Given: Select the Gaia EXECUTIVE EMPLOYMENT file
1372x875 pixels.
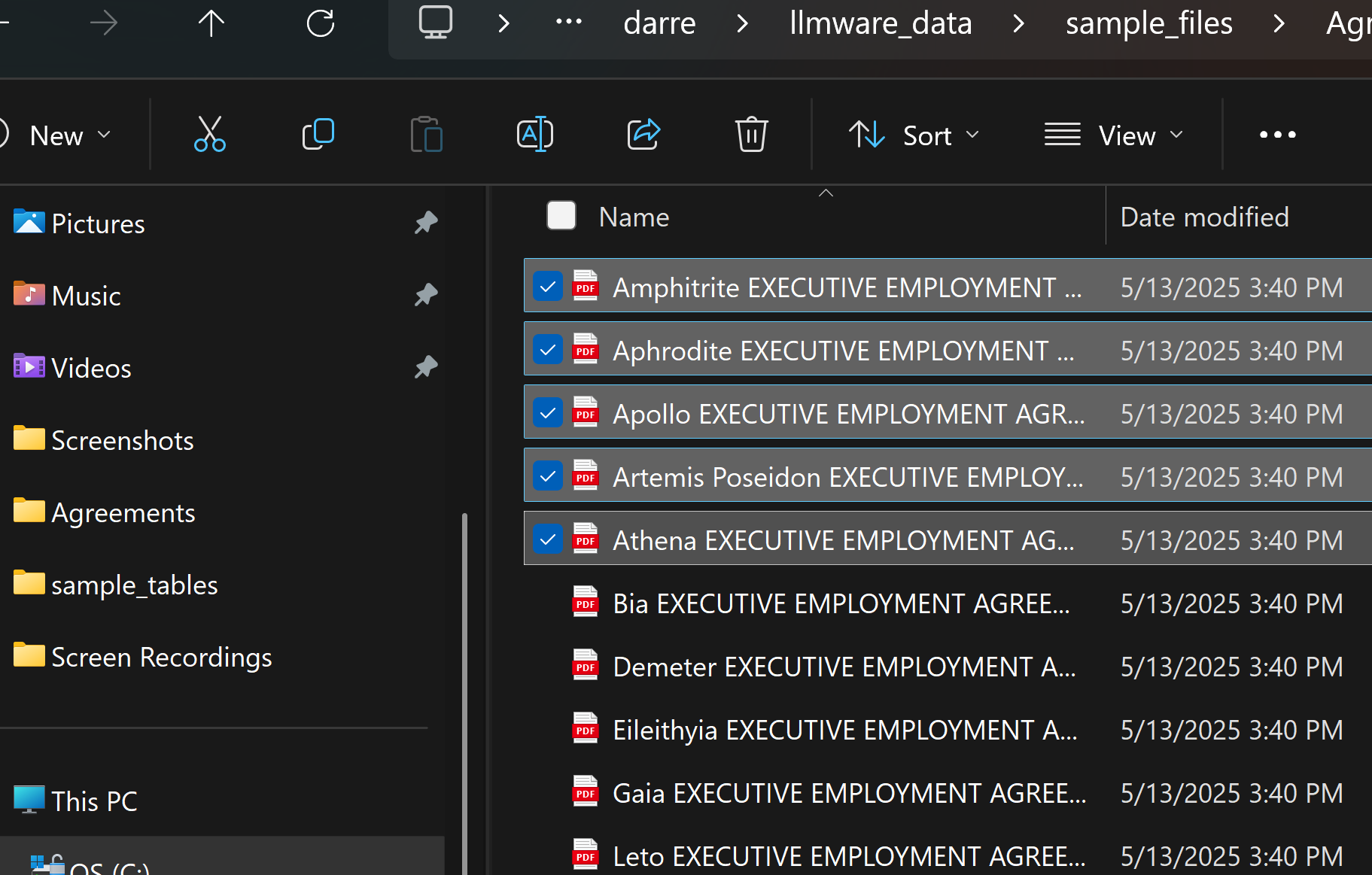Looking at the screenshot, I should [849, 793].
